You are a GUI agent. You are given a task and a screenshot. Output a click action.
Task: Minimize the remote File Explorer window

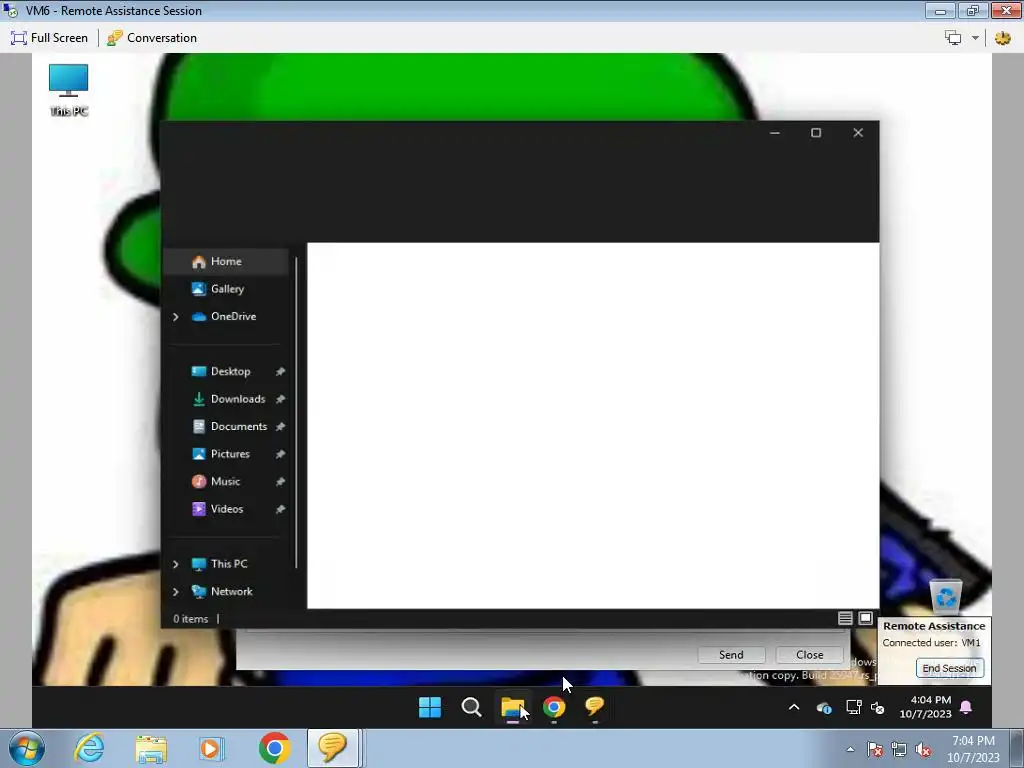[x=775, y=133]
